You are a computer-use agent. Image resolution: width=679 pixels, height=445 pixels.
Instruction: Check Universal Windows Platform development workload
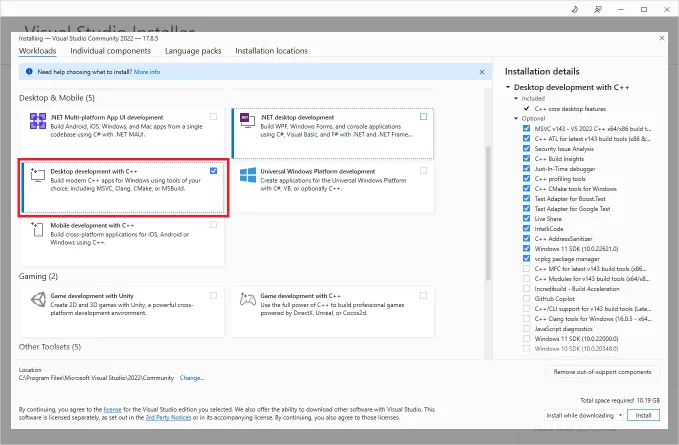tap(424, 171)
